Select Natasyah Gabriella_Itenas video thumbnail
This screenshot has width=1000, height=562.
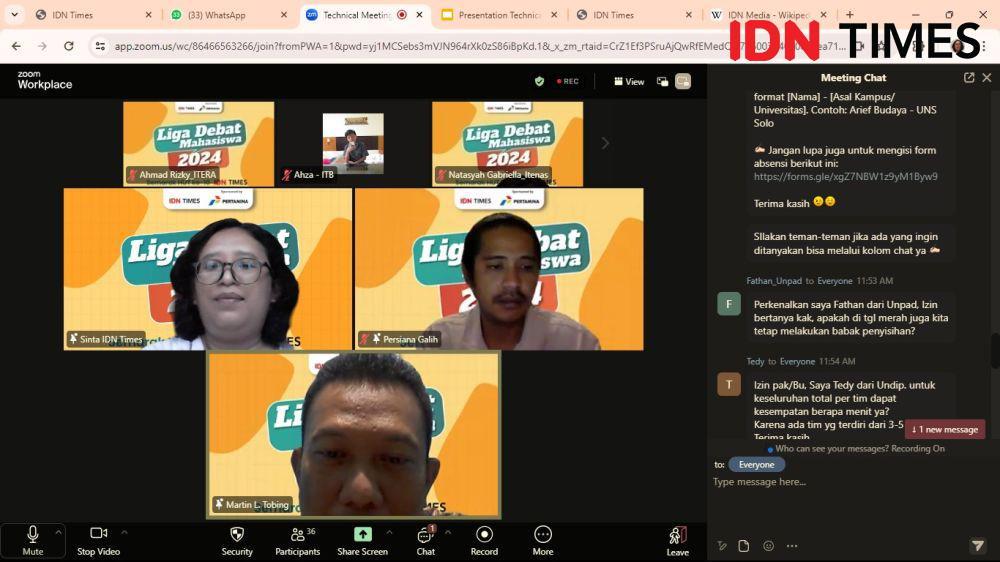click(508, 144)
